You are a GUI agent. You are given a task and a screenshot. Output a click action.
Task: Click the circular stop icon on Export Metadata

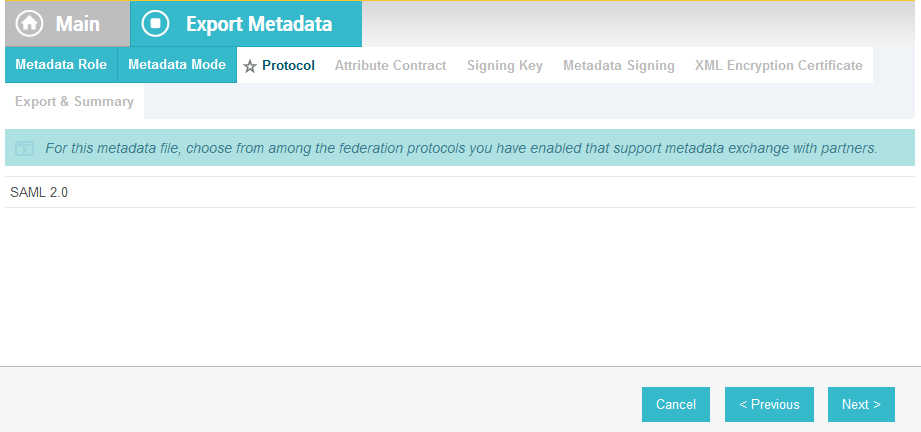[x=155, y=24]
